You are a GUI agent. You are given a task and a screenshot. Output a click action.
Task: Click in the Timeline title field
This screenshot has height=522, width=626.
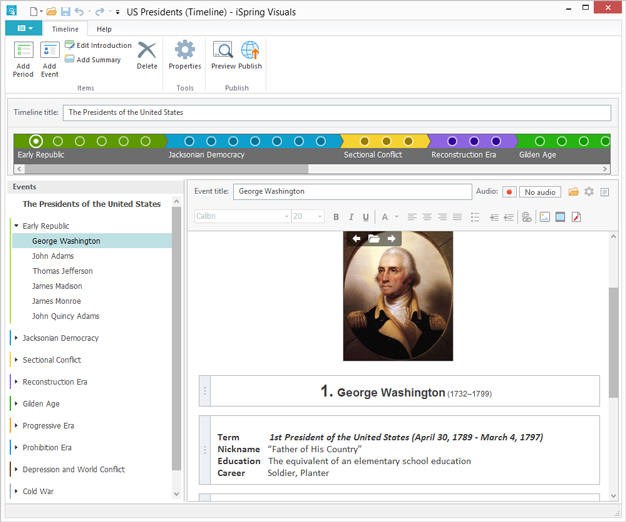[x=337, y=113]
